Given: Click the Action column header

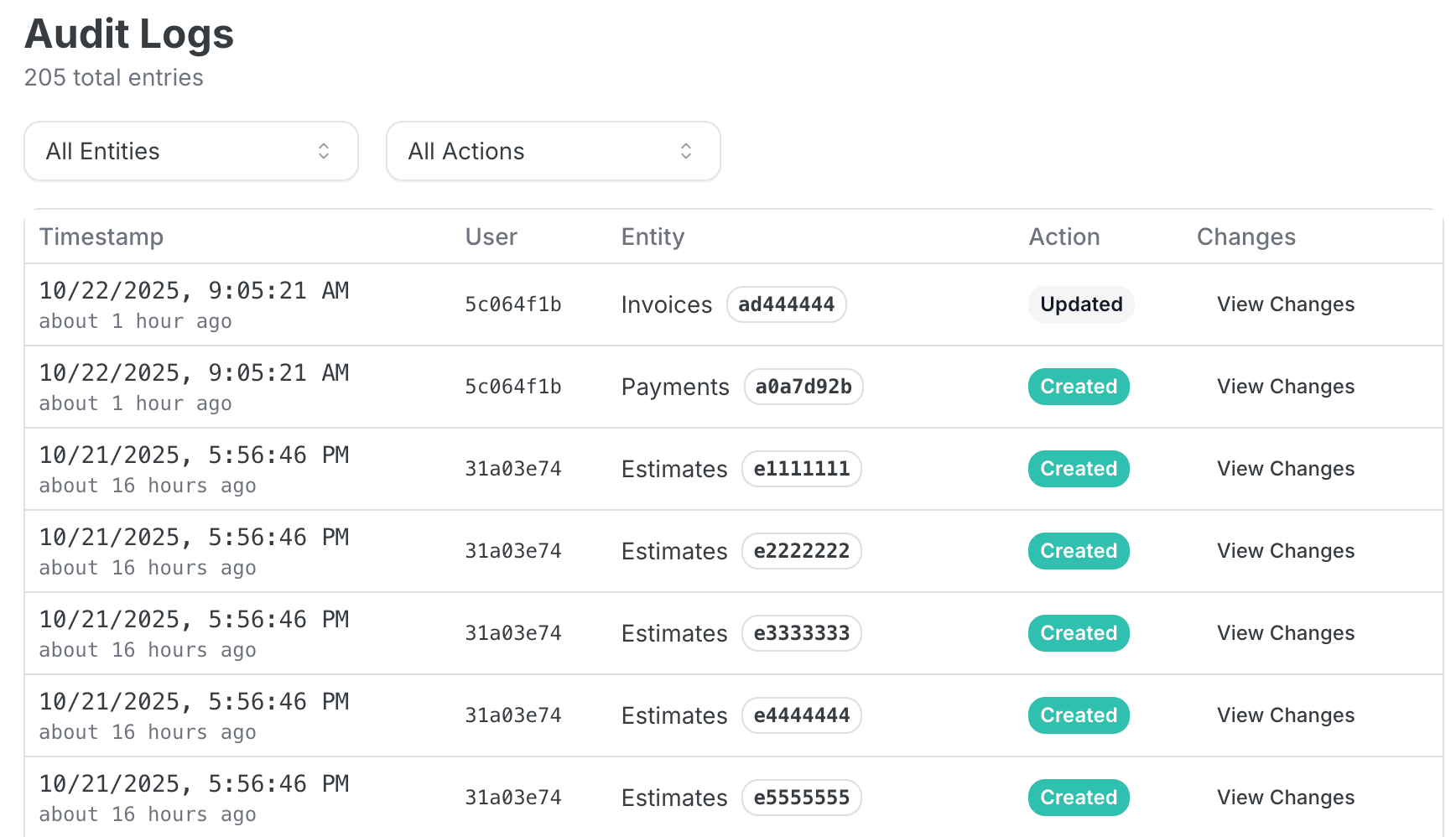Looking at the screenshot, I should pos(1063,237).
